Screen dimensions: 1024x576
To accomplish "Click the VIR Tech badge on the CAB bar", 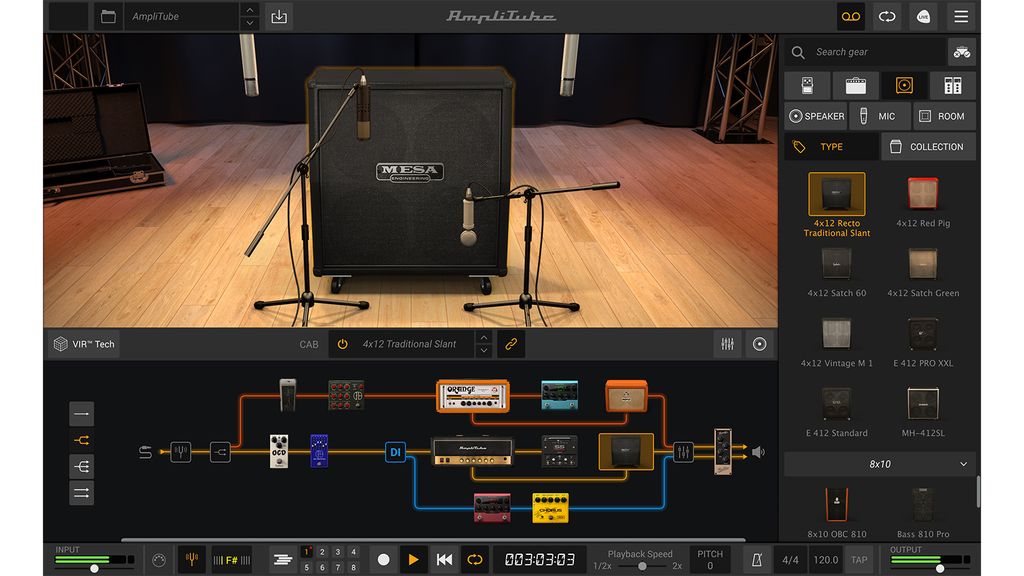I will point(83,343).
